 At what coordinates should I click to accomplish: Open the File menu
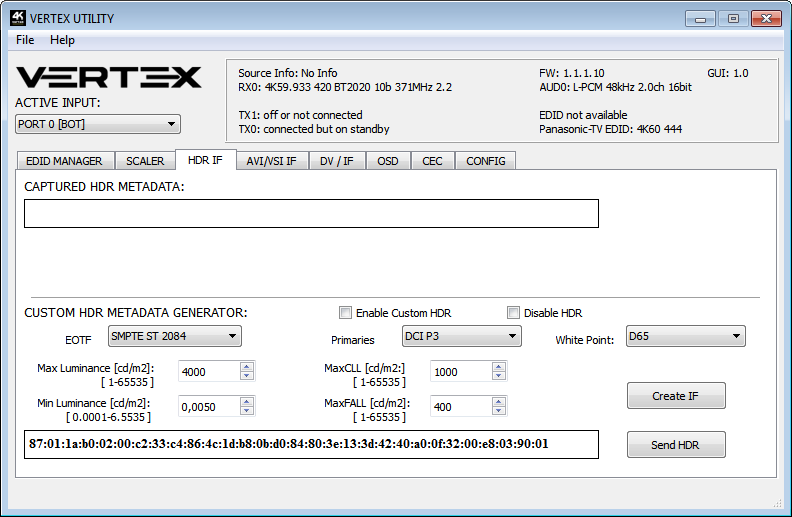tap(25, 40)
